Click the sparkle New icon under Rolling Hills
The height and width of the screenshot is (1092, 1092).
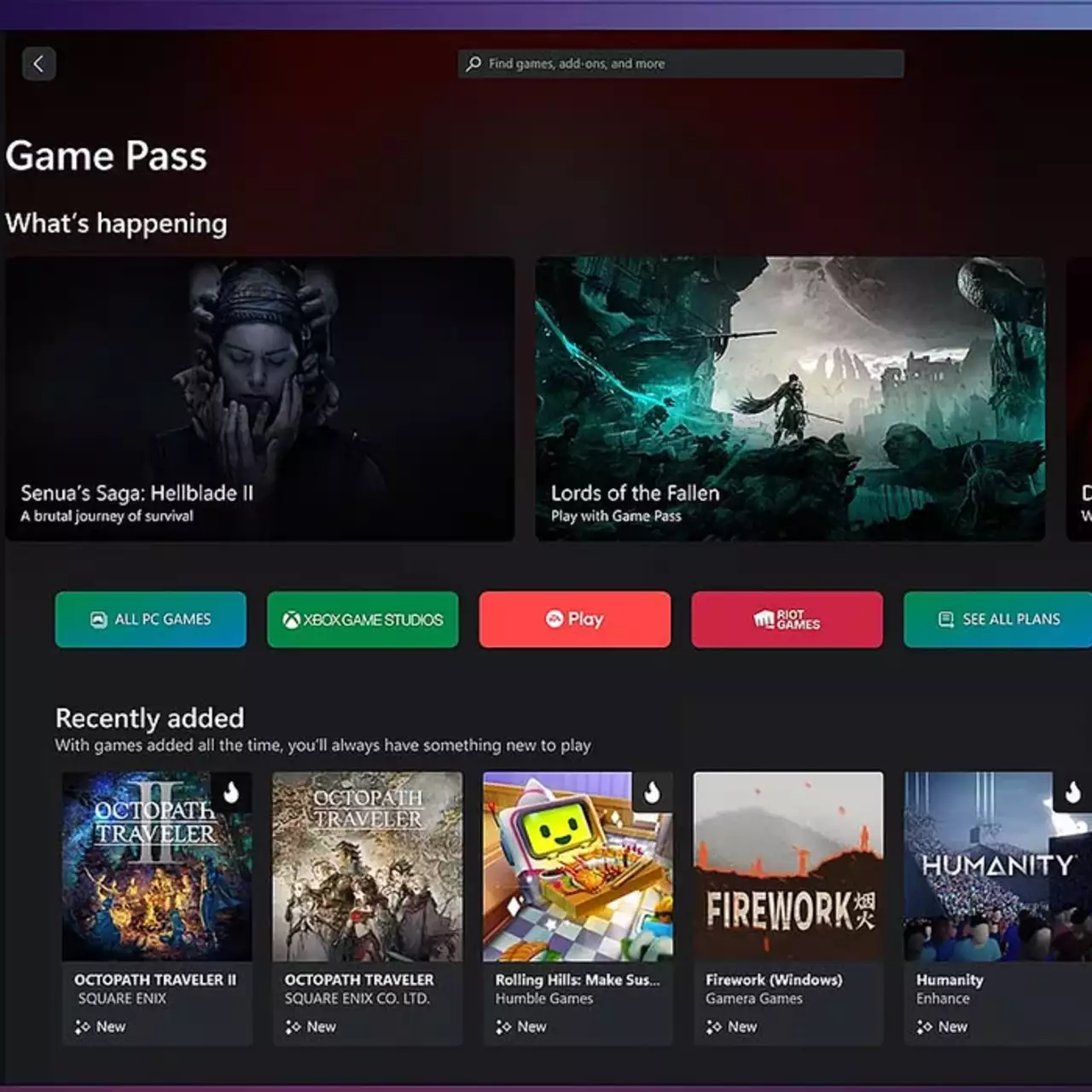(504, 1027)
